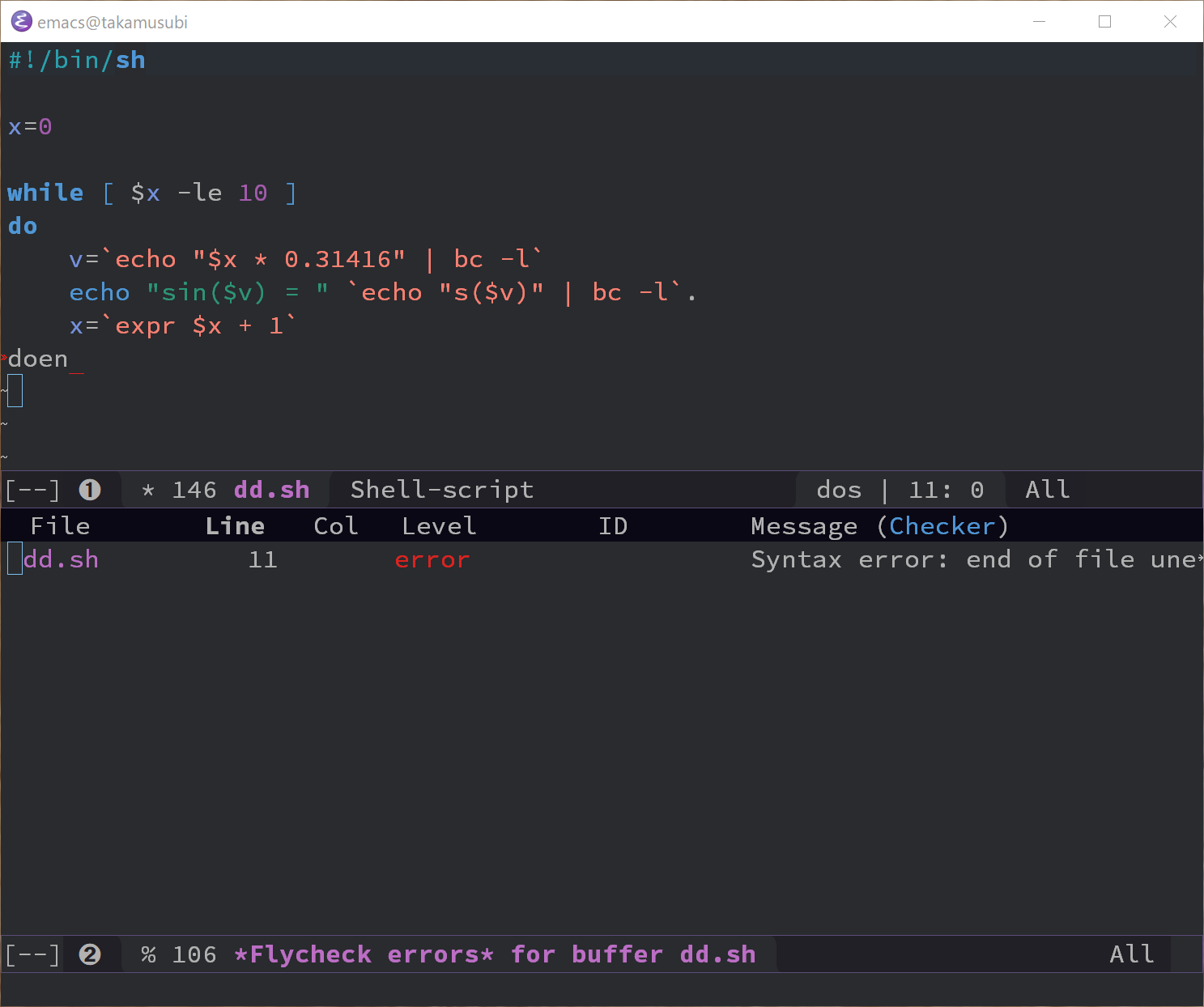This screenshot has width=1204, height=1007.
Task: Click the modified asterisk indicator for dd.sh
Action: click(x=148, y=491)
